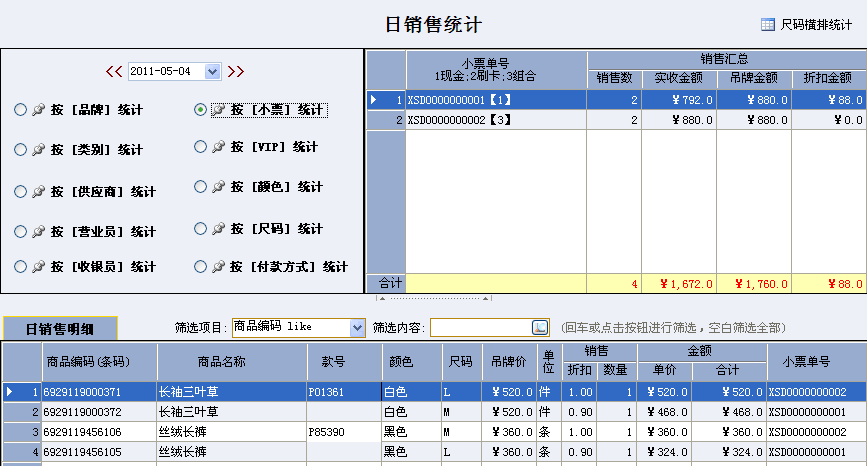This screenshot has width=867, height=466.
Task: Click the 筛选内容 input field
Action: click(x=480, y=328)
